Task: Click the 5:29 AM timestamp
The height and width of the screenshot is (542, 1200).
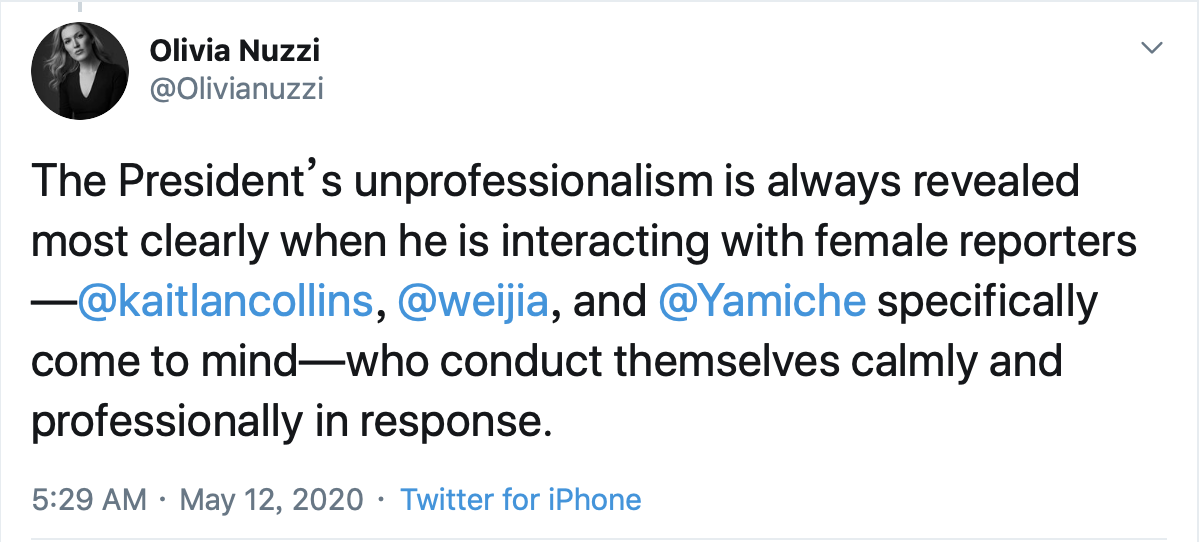Action: (x=88, y=499)
